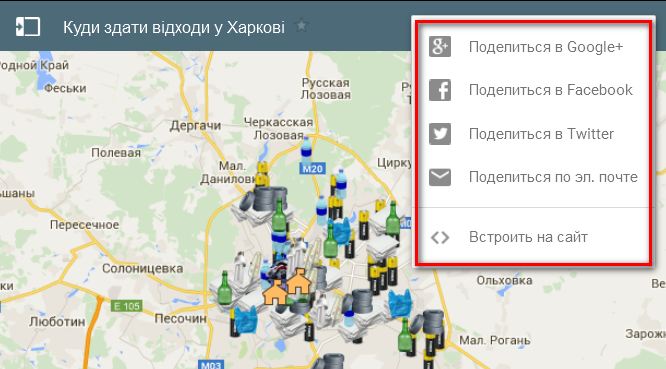Image resolution: width=666 pixels, height=369 pixels.
Task: Select Встроить на сайт option
Action: [533, 237]
